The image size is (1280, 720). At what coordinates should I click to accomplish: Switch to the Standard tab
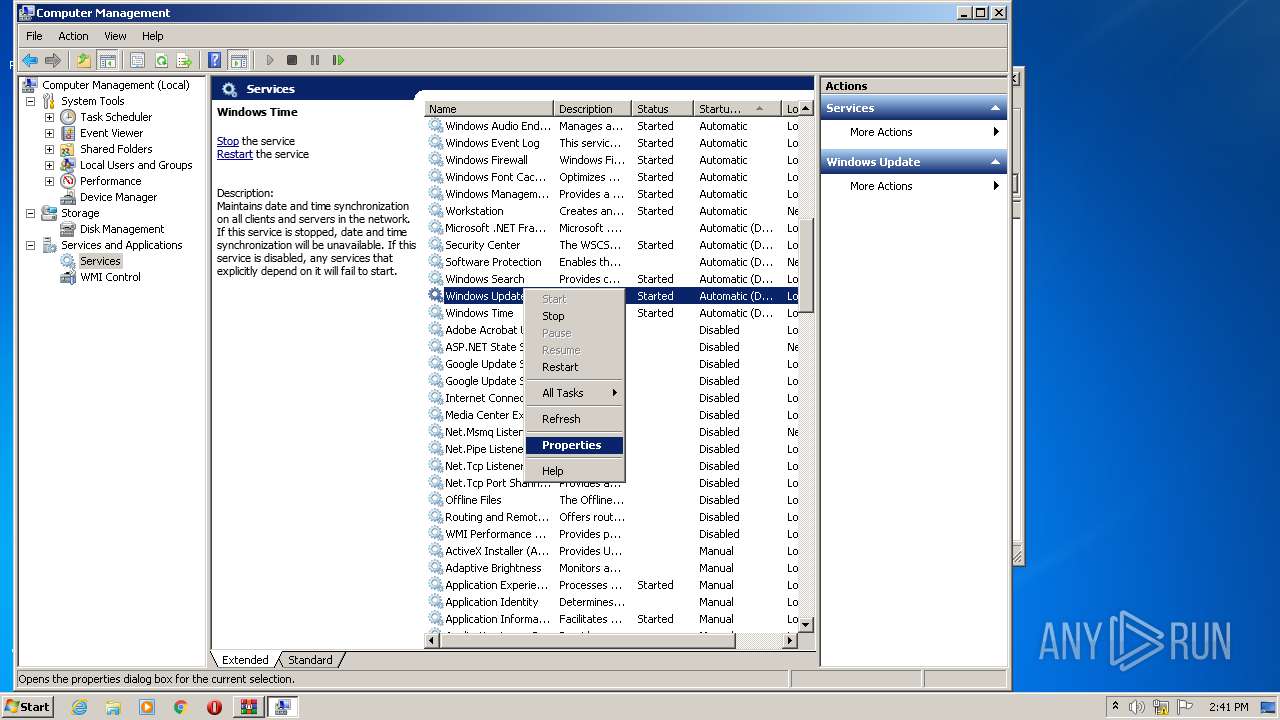click(x=310, y=660)
